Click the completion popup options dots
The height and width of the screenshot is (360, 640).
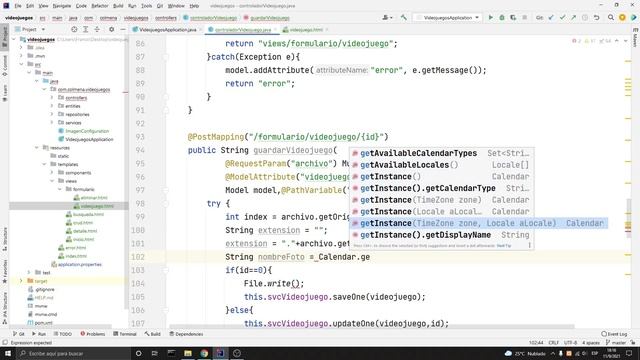(x=529, y=245)
